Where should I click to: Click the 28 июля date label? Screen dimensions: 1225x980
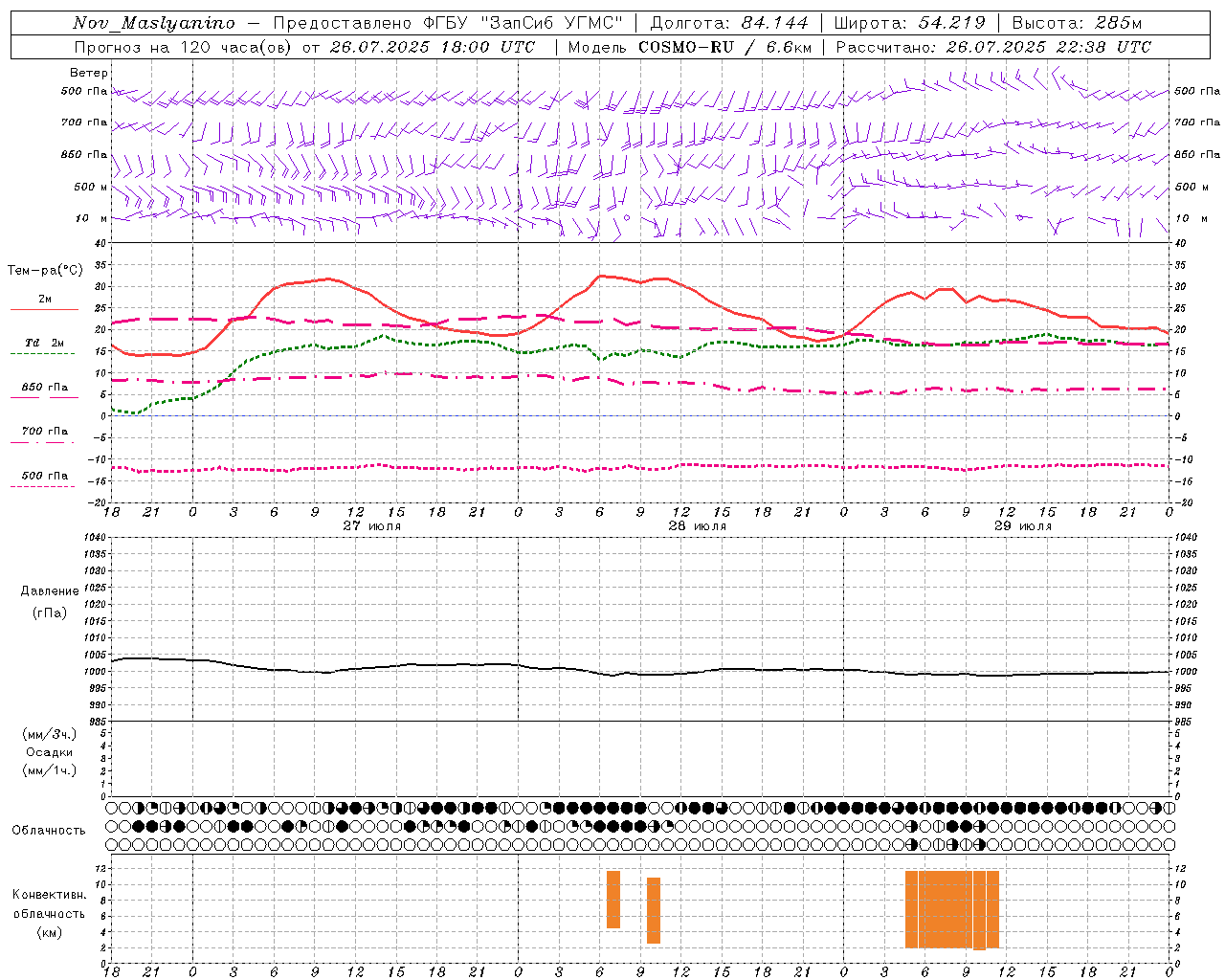click(x=698, y=526)
